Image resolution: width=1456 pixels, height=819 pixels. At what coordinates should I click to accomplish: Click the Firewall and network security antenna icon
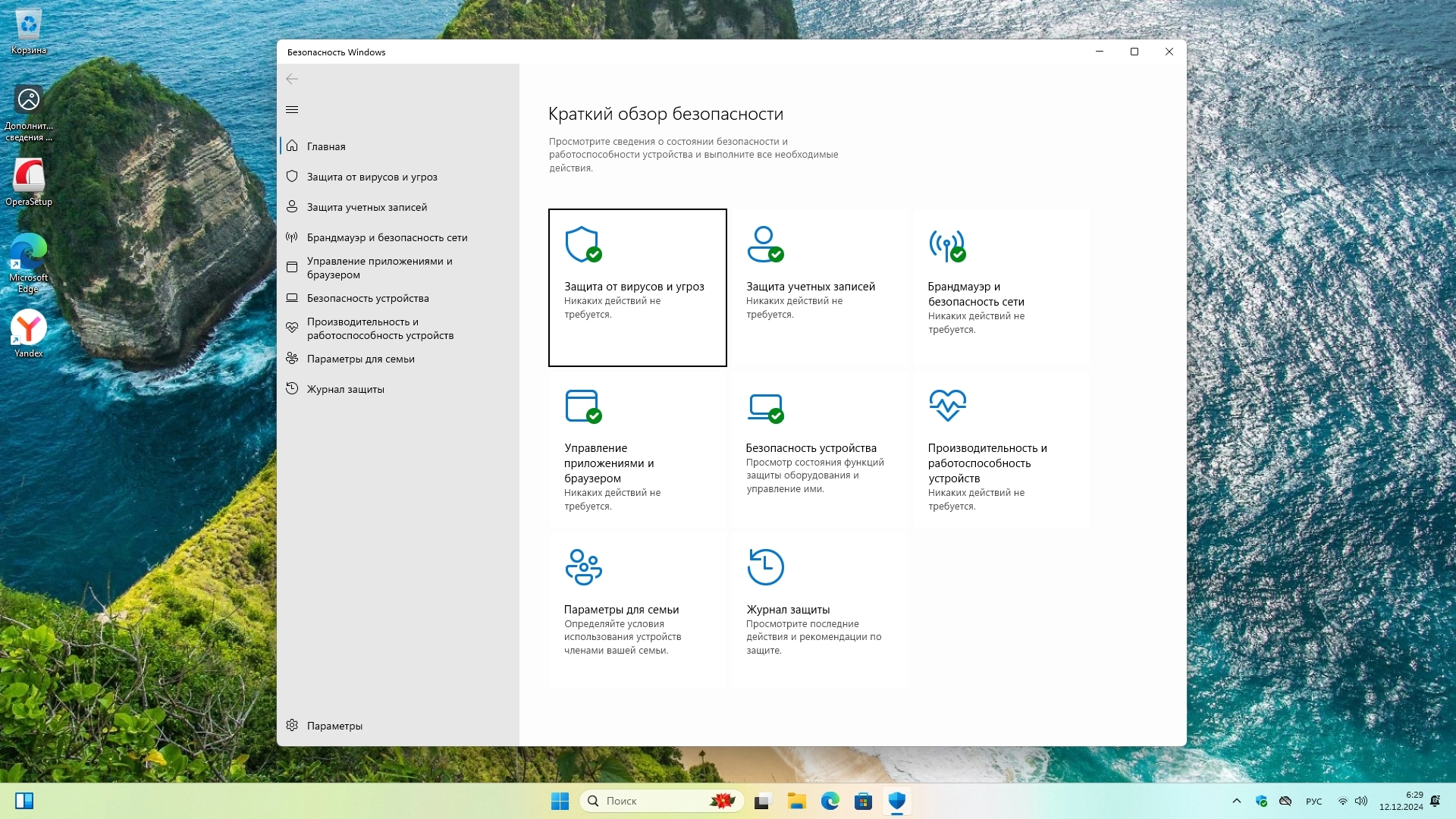click(946, 244)
